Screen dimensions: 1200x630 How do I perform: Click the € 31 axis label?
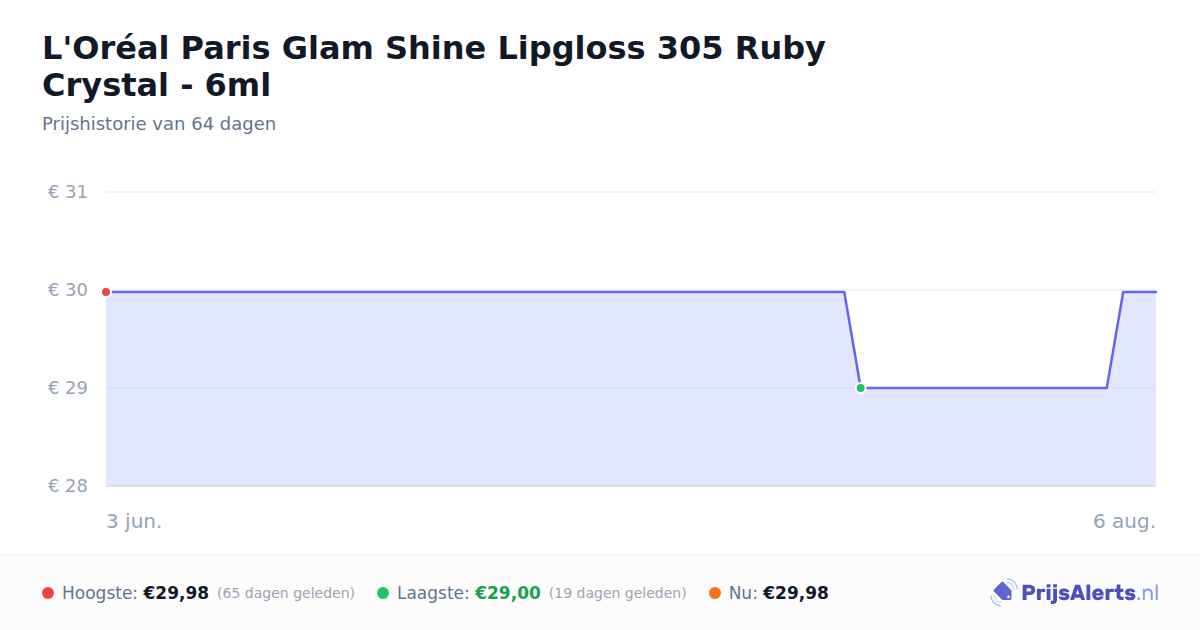click(x=68, y=192)
